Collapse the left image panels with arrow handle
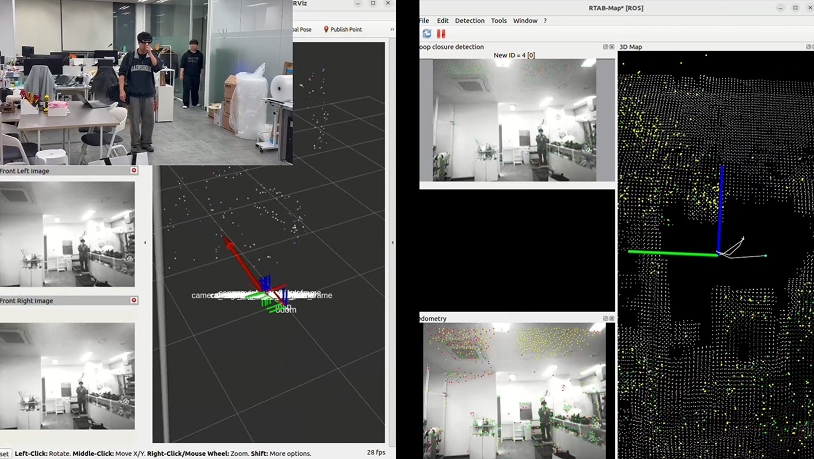Screen dimensions: 814x459 tap(145, 242)
